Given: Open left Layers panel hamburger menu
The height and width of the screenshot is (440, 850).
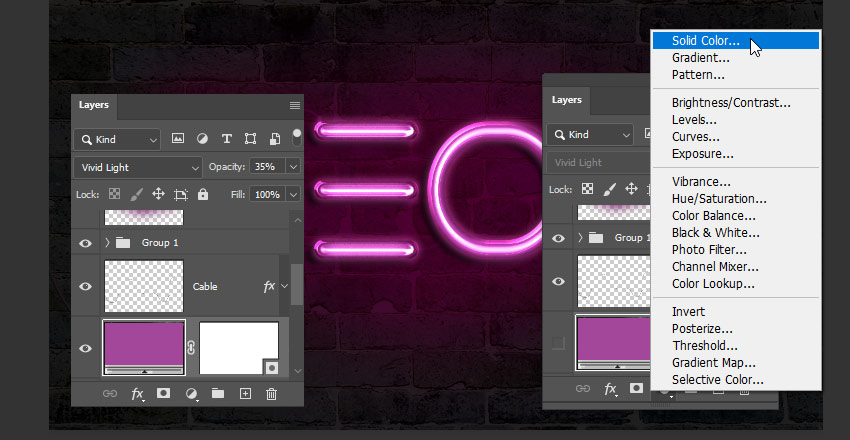Looking at the screenshot, I should [x=295, y=106].
